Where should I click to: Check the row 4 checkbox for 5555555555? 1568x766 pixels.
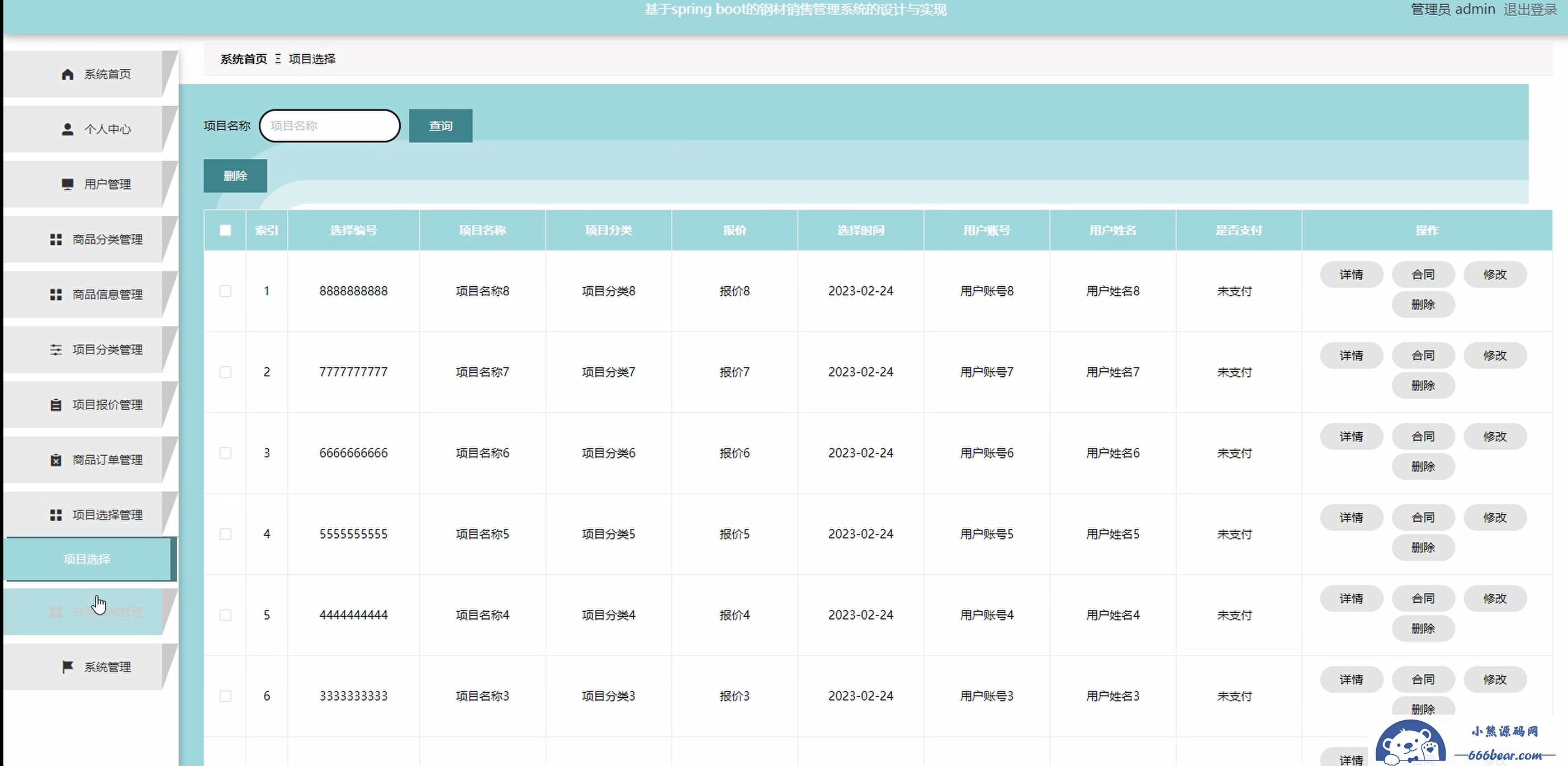pyautogui.click(x=225, y=534)
